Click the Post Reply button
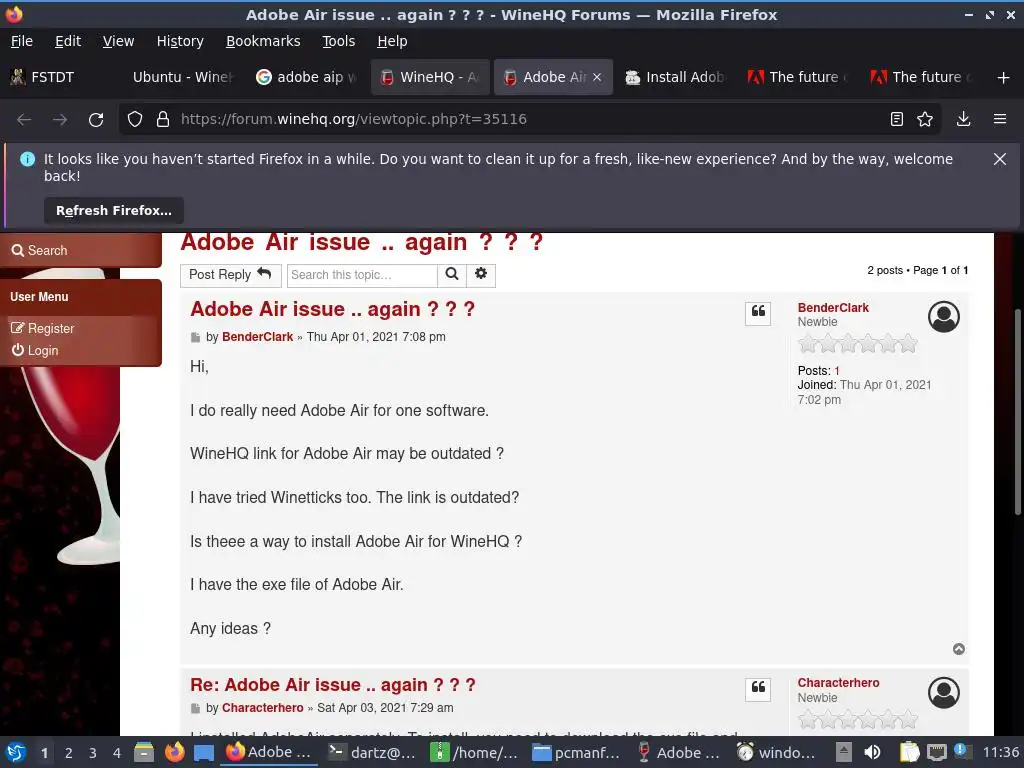This screenshot has width=1024, height=768. point(231,275)
